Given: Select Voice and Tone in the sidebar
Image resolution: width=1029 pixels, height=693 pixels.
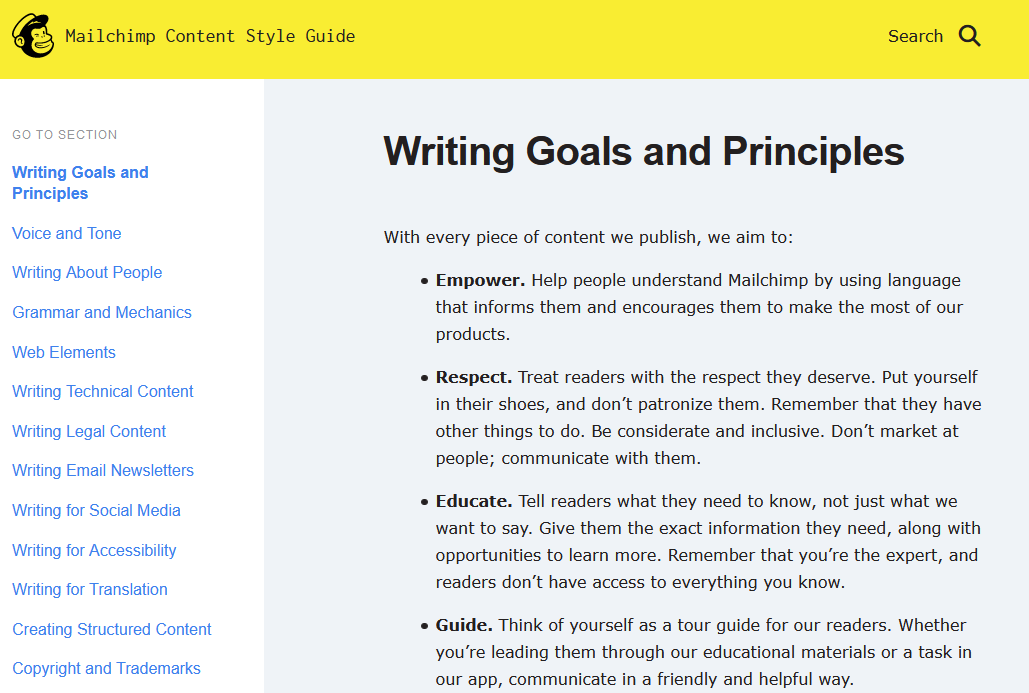Looking at the screenshot, I should 66,233.
